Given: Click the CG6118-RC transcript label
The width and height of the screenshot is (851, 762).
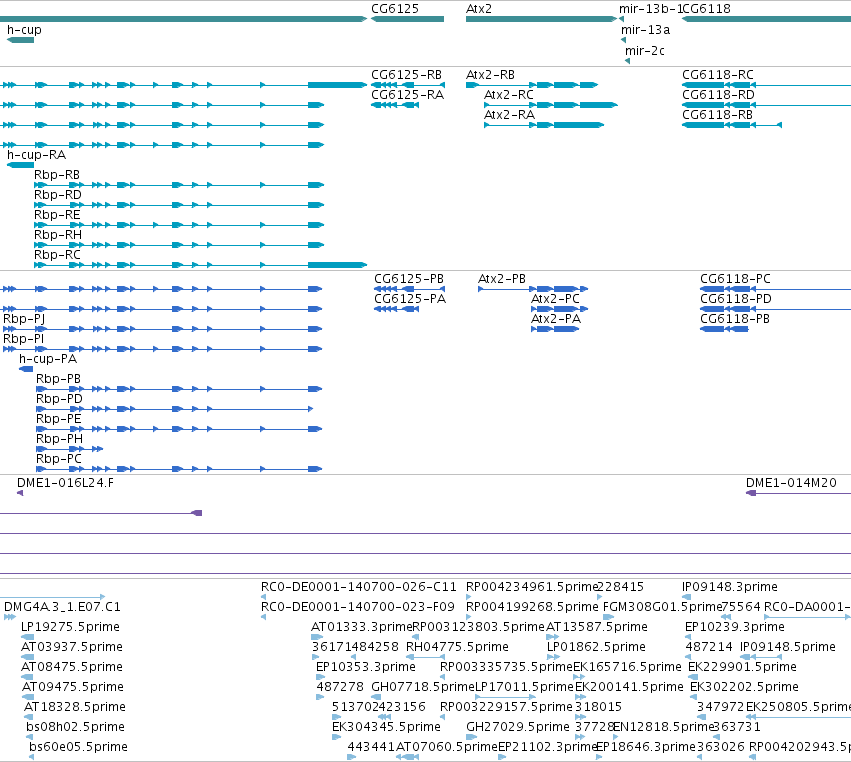Looking at the screenshot, I should point(717,75).
